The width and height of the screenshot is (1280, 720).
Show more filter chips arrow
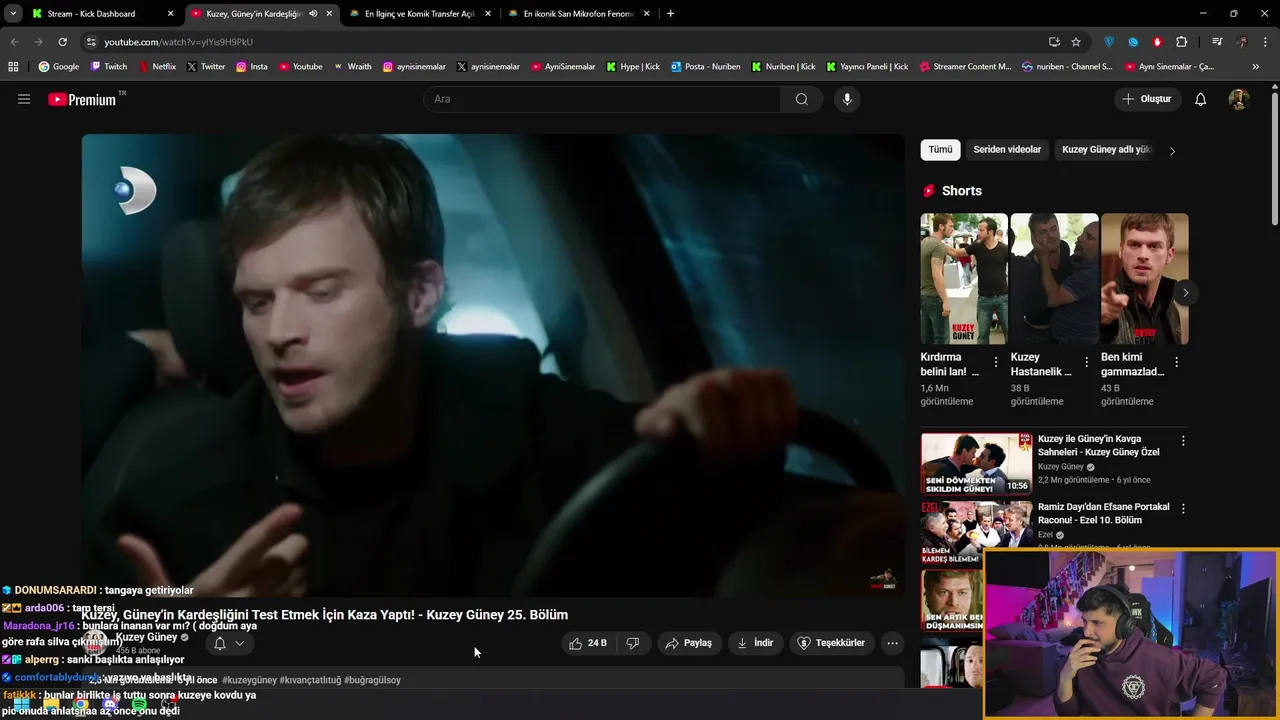(x=1172, y=151)
